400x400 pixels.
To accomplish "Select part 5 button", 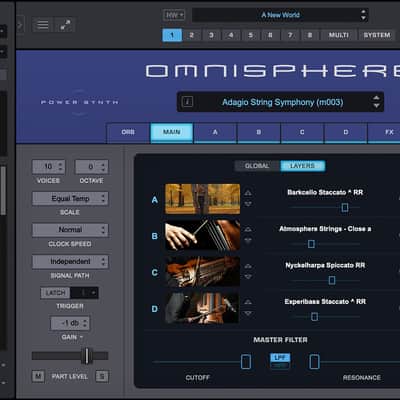I will pos(251,35).
